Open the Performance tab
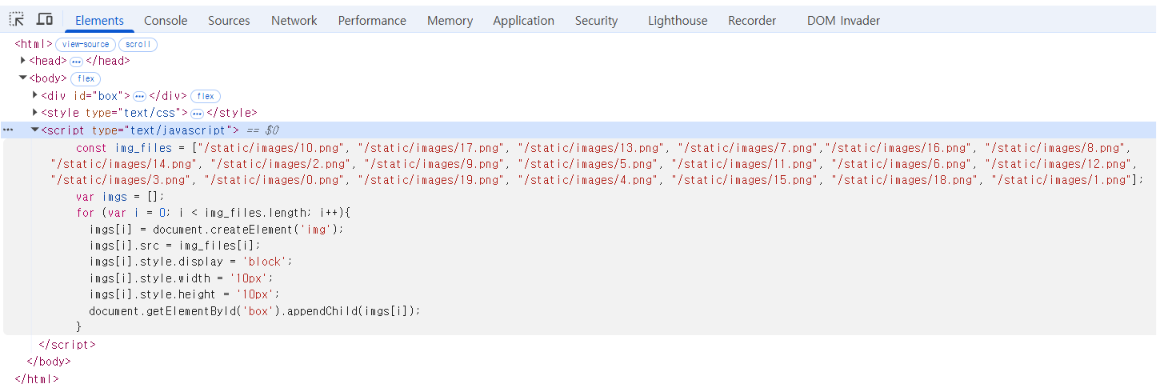Viewport: 1157px width, 392px height. (x=372, y=21)
